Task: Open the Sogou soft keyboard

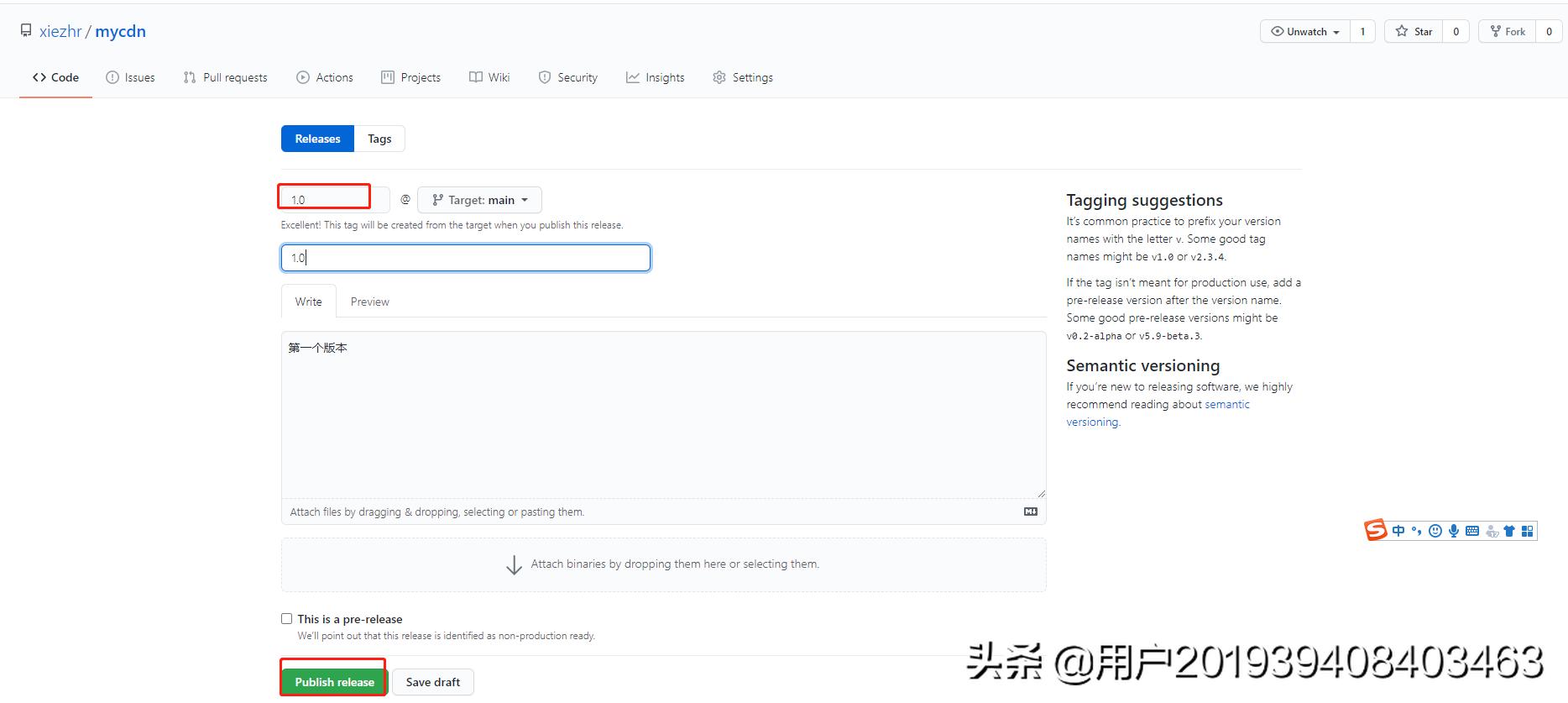Action: click(1471, 531)
